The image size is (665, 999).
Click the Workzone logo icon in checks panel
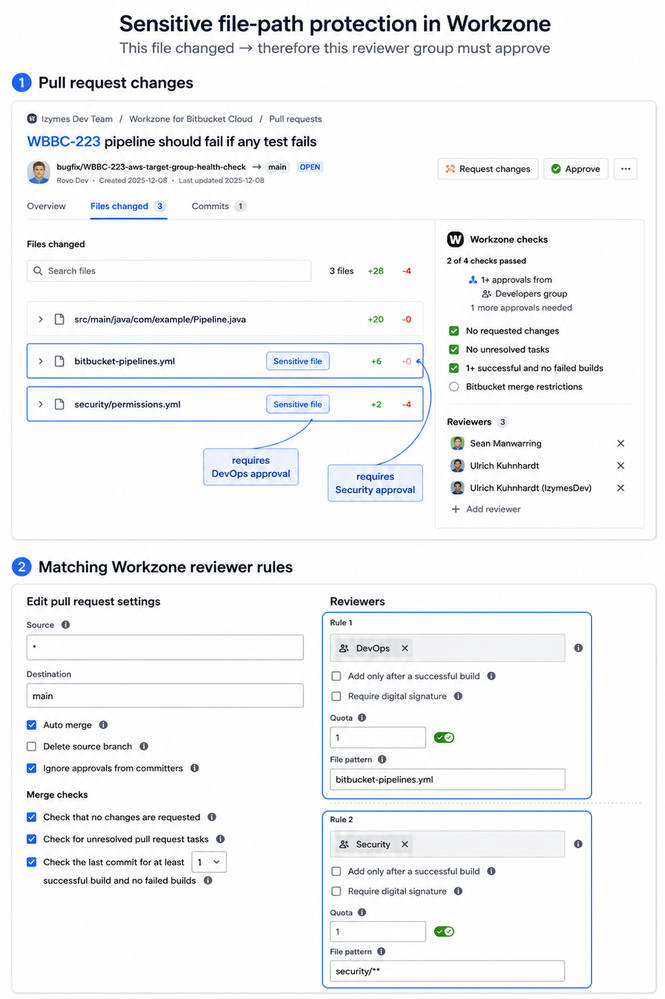point(455,240)
